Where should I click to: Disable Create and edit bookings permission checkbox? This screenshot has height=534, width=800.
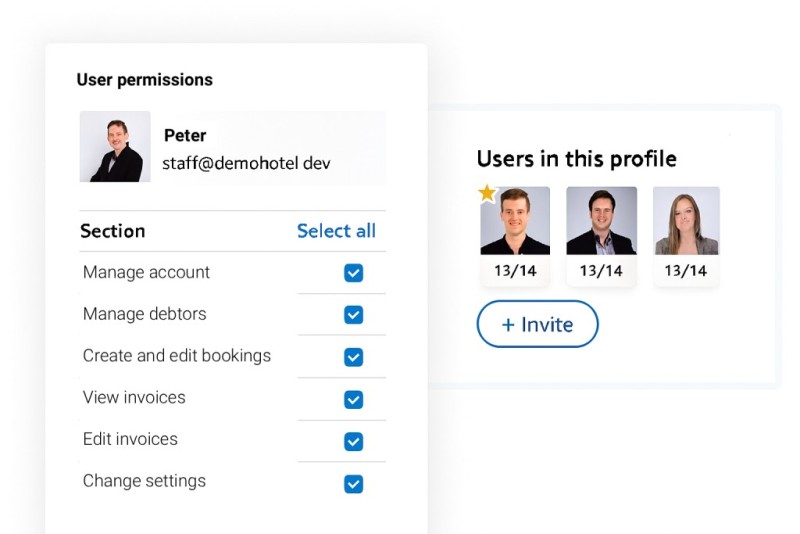[353, 357]
